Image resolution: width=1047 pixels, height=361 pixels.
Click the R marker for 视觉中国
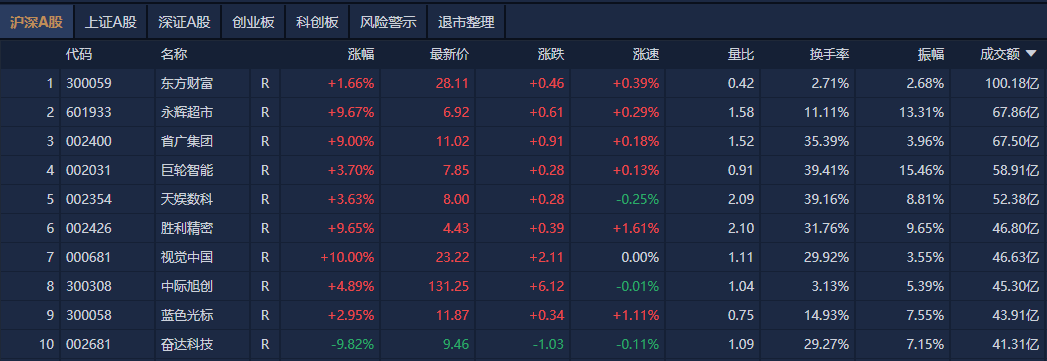point(265,258)
